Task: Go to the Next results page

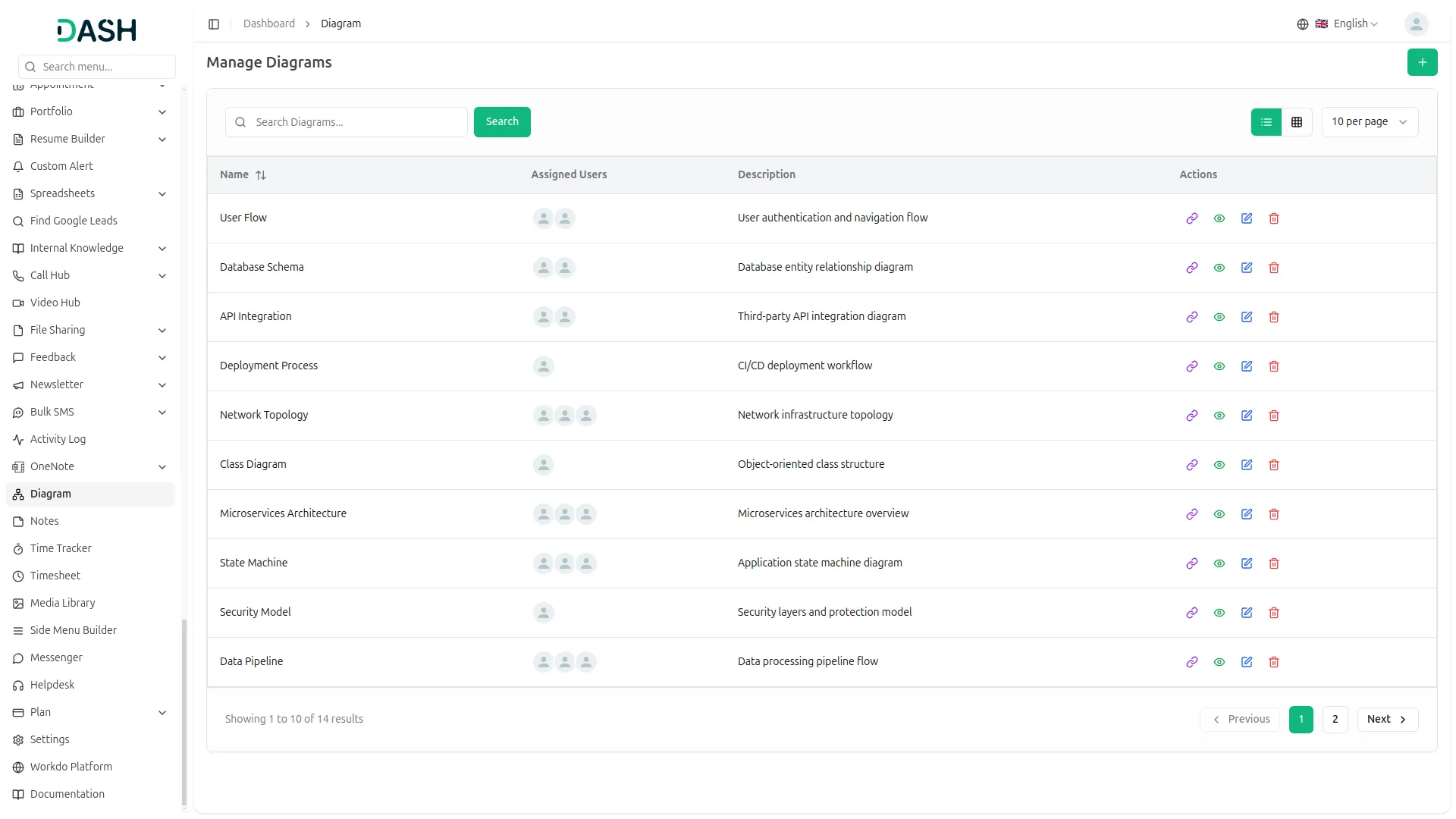Action: [1386, 719]
